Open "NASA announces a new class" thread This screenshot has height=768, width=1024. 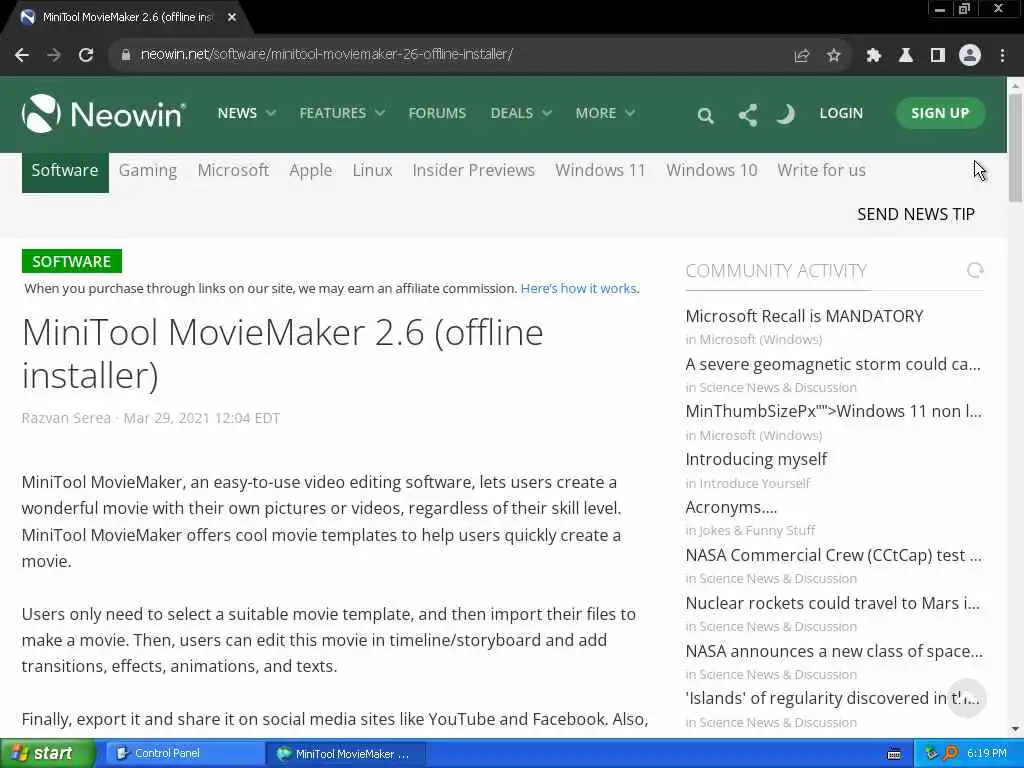(834, 651)
